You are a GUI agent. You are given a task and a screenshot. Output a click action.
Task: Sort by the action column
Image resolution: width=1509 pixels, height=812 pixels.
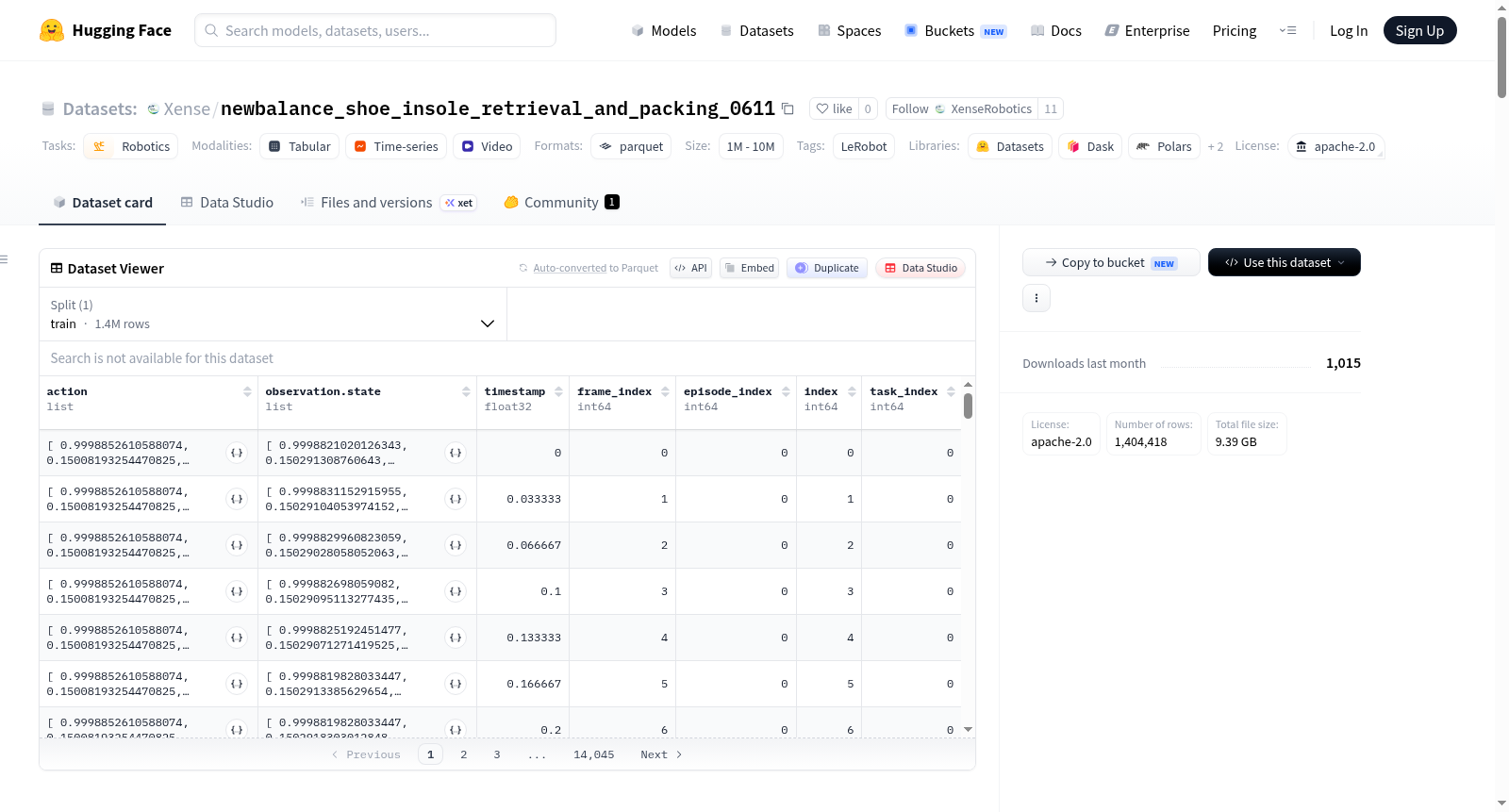pyautogui.click(x=247, y=391)
